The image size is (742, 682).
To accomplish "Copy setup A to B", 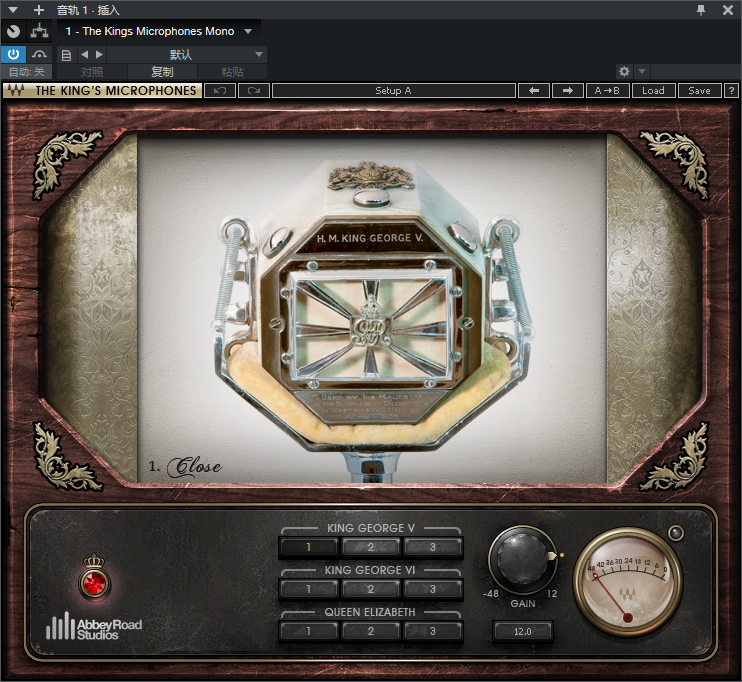I will click(x=608, y=90).
